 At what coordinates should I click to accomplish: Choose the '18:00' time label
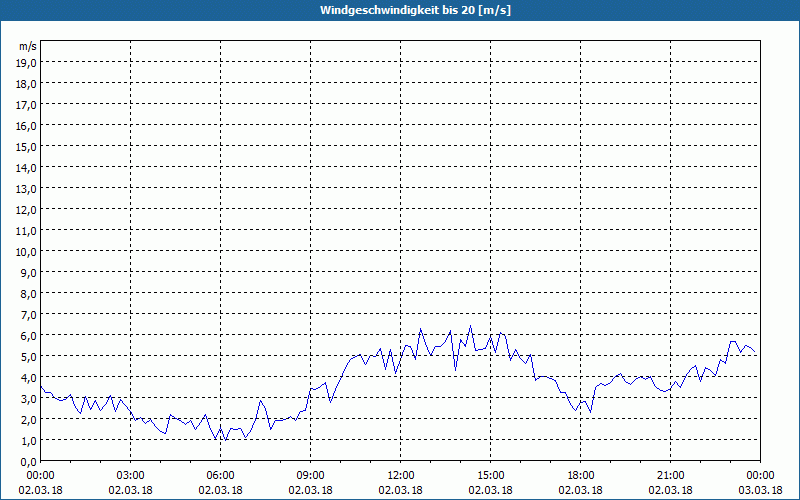click(581, 476)
